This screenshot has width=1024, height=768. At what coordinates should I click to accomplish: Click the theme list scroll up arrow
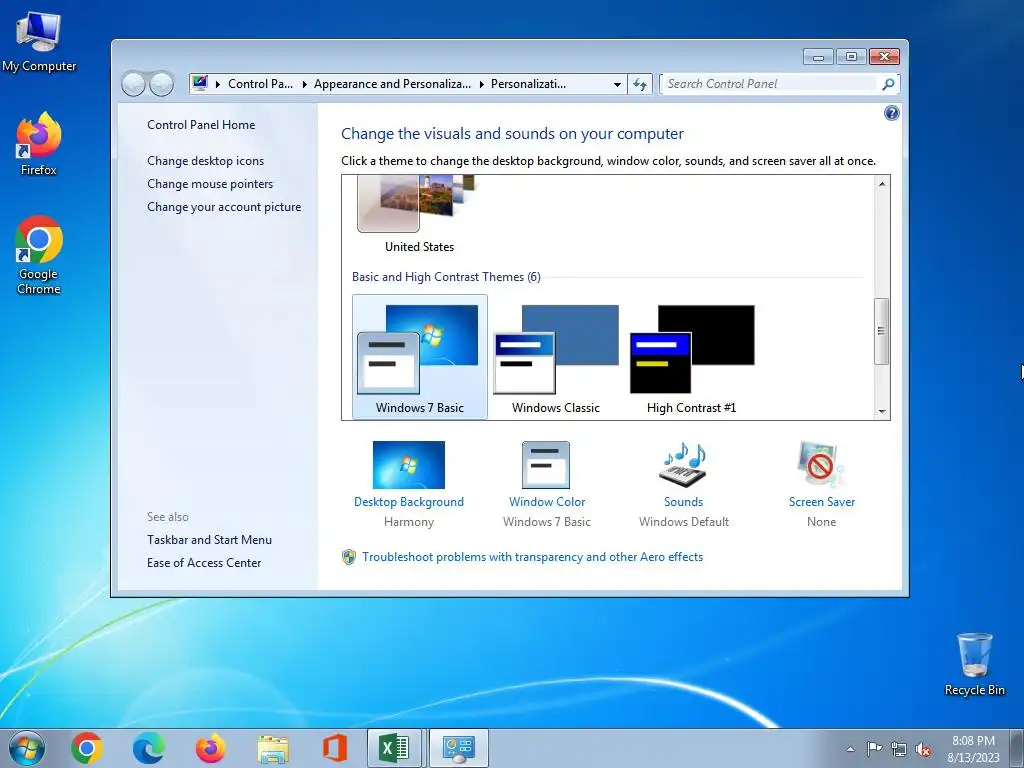pyautogui.click(x=882, y=184)
